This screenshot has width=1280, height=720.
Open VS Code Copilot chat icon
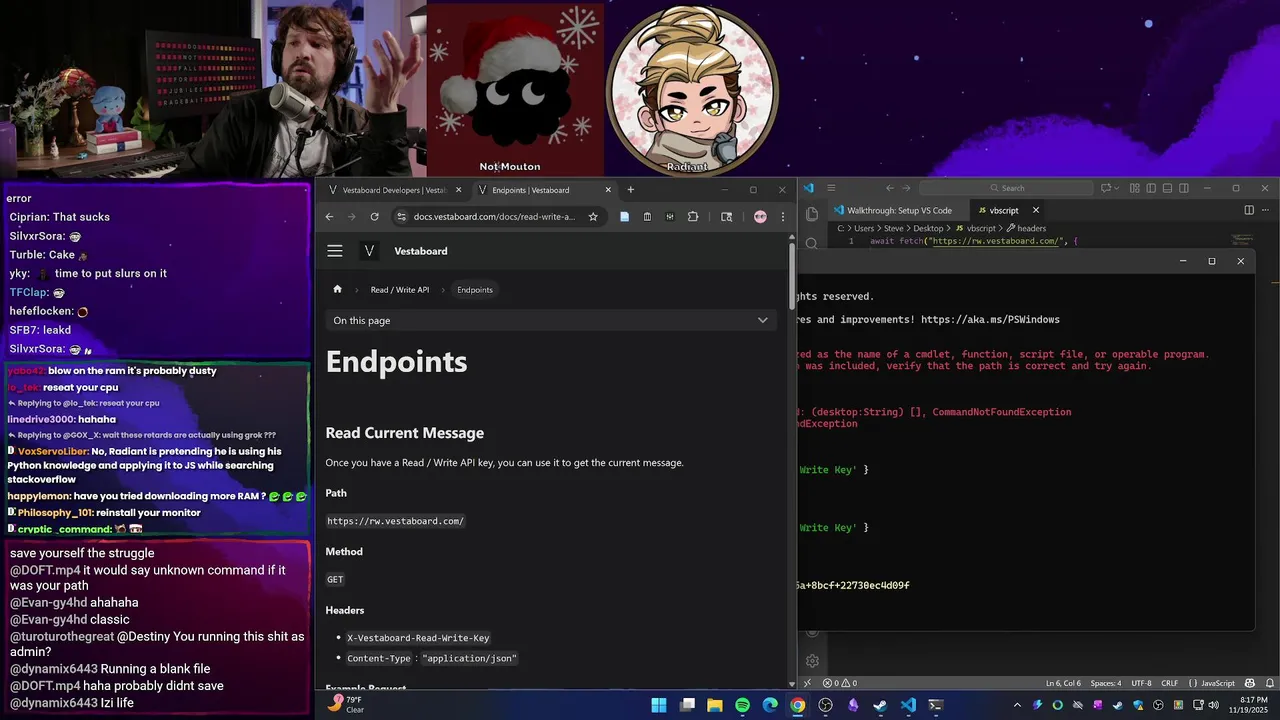(x=1107, y=188)
